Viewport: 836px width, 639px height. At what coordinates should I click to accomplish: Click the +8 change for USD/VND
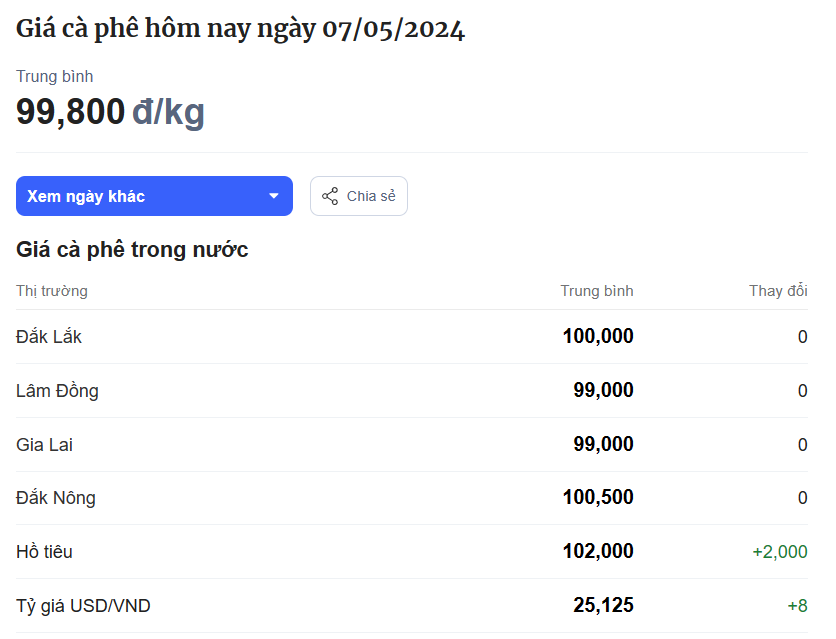(798, 606)
